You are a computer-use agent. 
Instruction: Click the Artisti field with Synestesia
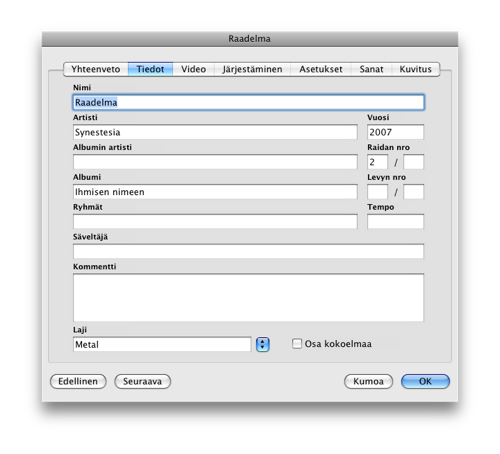click(x=215, y=132)
